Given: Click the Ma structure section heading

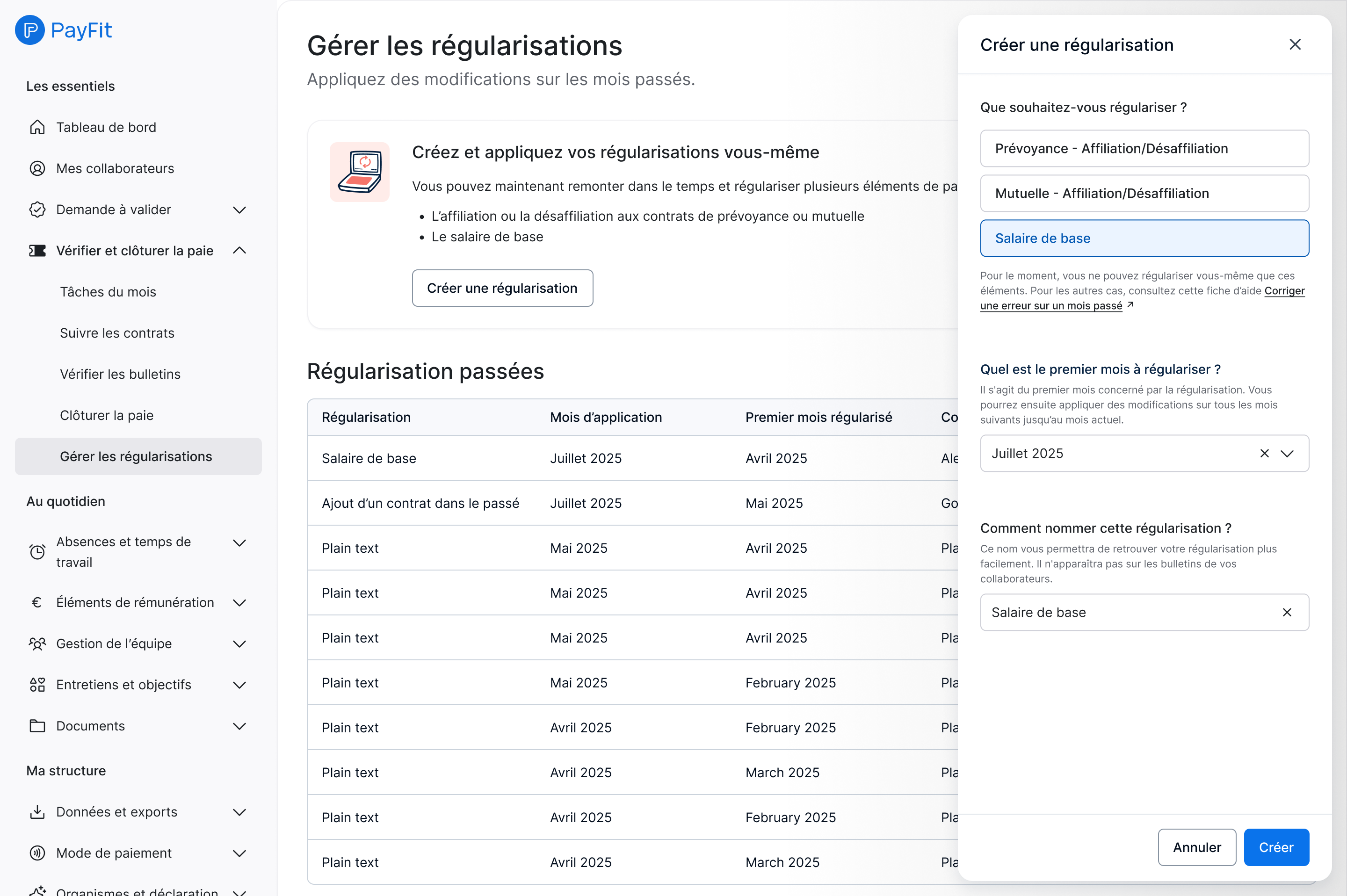Looking at the screenshot, I should click(66, 770).
